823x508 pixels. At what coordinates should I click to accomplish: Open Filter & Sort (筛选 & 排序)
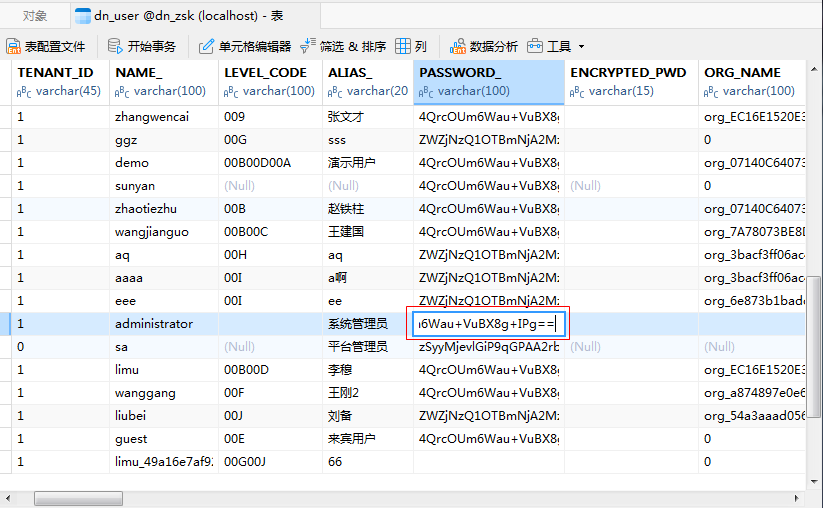point(343,46)
